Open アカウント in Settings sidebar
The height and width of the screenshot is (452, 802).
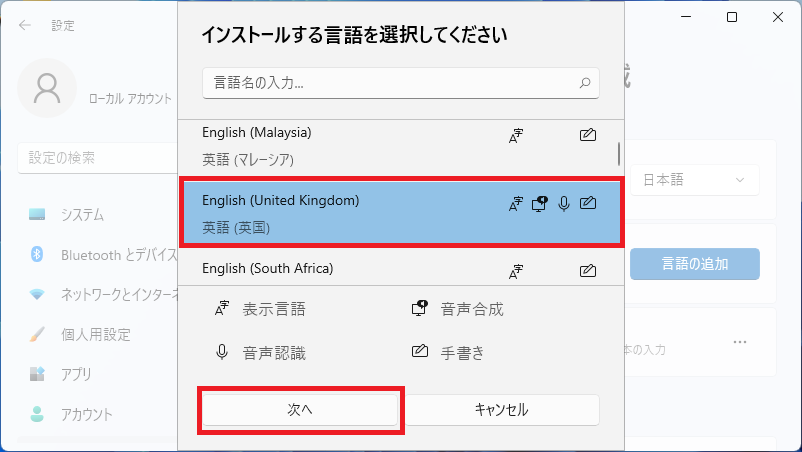[x=86, y=414]
